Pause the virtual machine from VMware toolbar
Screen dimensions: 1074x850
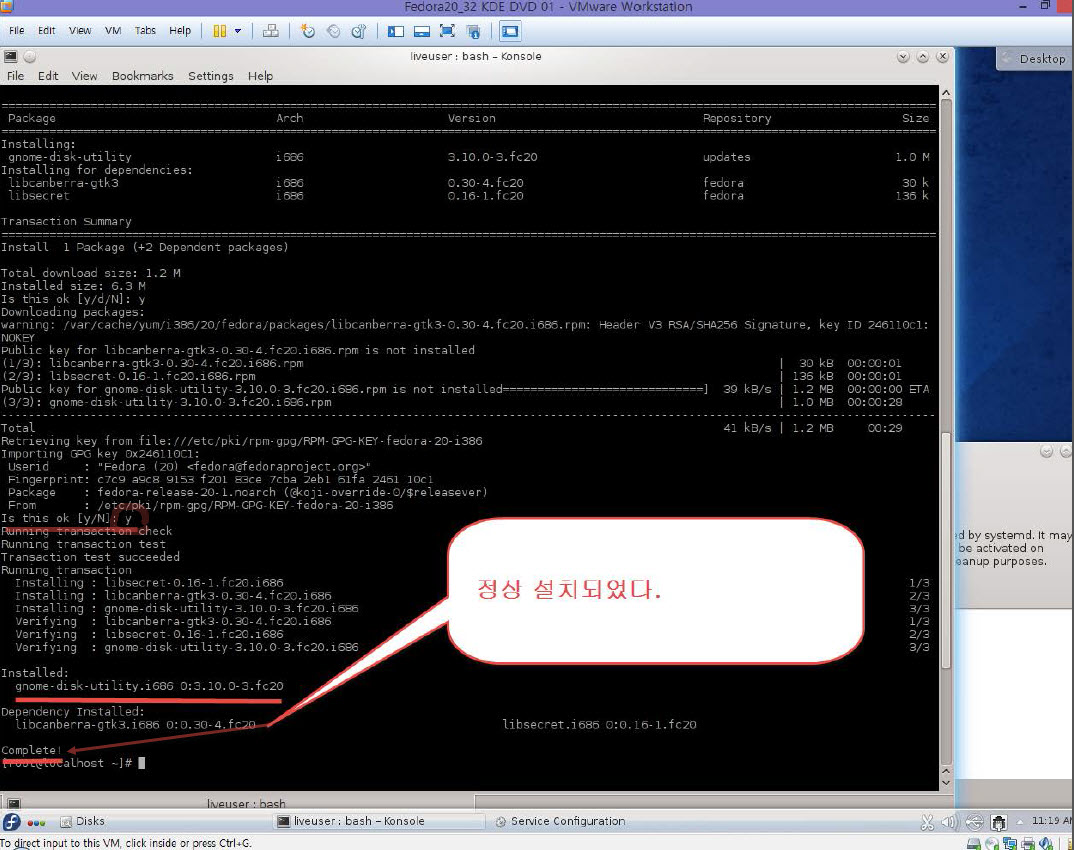[x=219, y=31]
